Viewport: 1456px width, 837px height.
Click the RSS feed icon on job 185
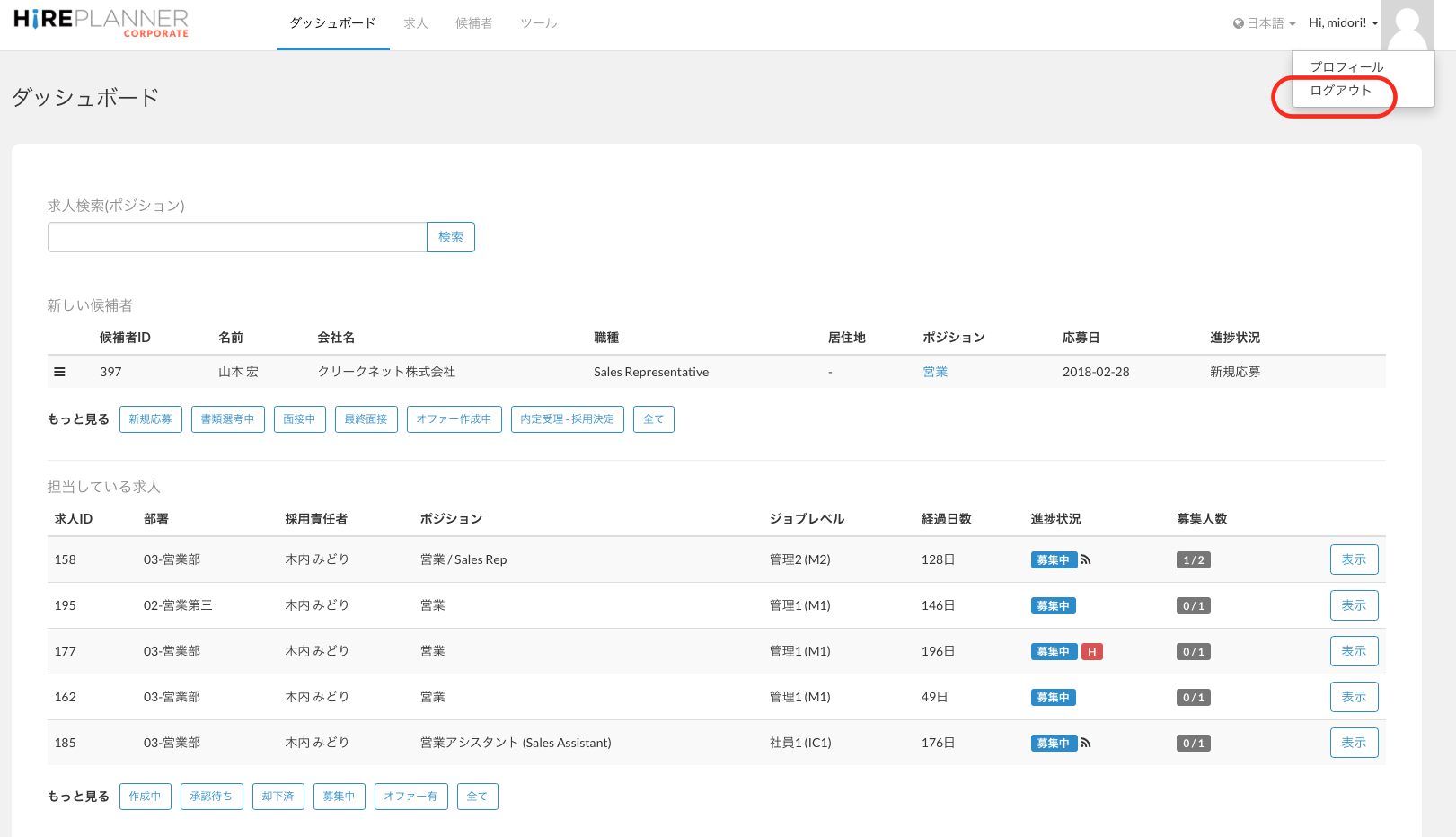pos(1086,743)
